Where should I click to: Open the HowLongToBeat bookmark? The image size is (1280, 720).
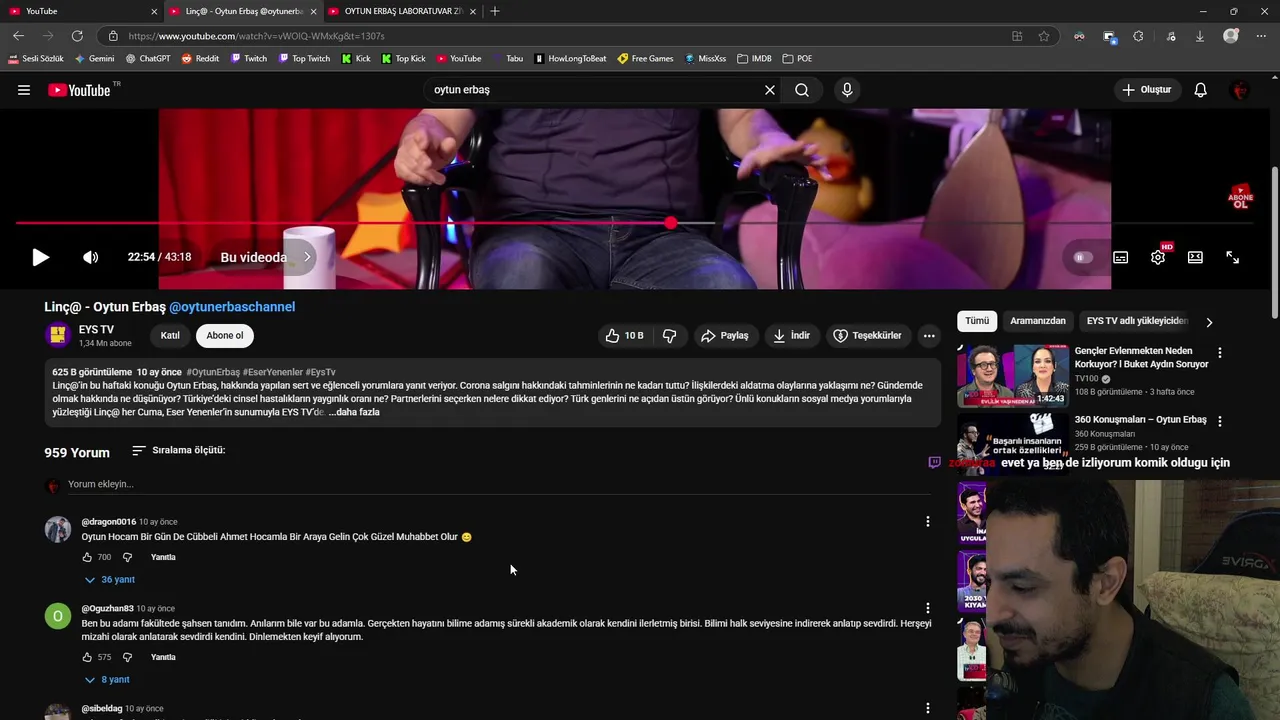(570, 59)
